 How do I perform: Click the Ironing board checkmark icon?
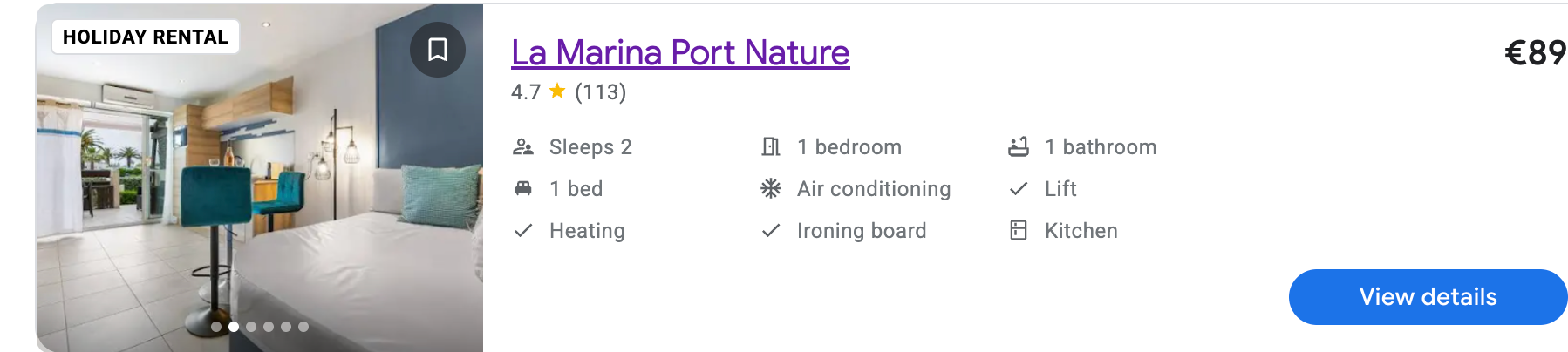coord(771,230)
